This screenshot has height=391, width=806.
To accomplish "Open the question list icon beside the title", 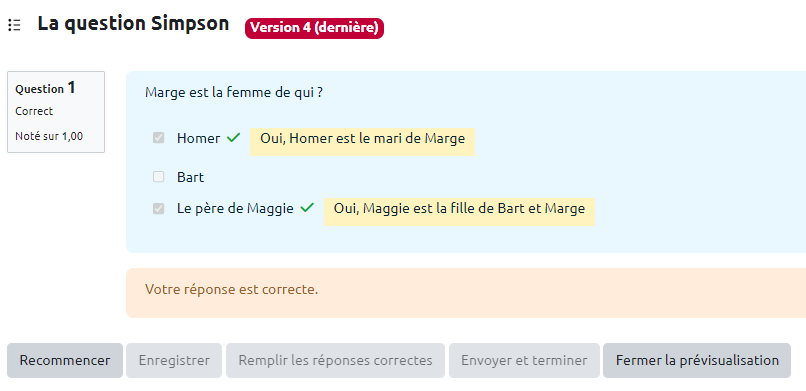I will click(14, 25).
